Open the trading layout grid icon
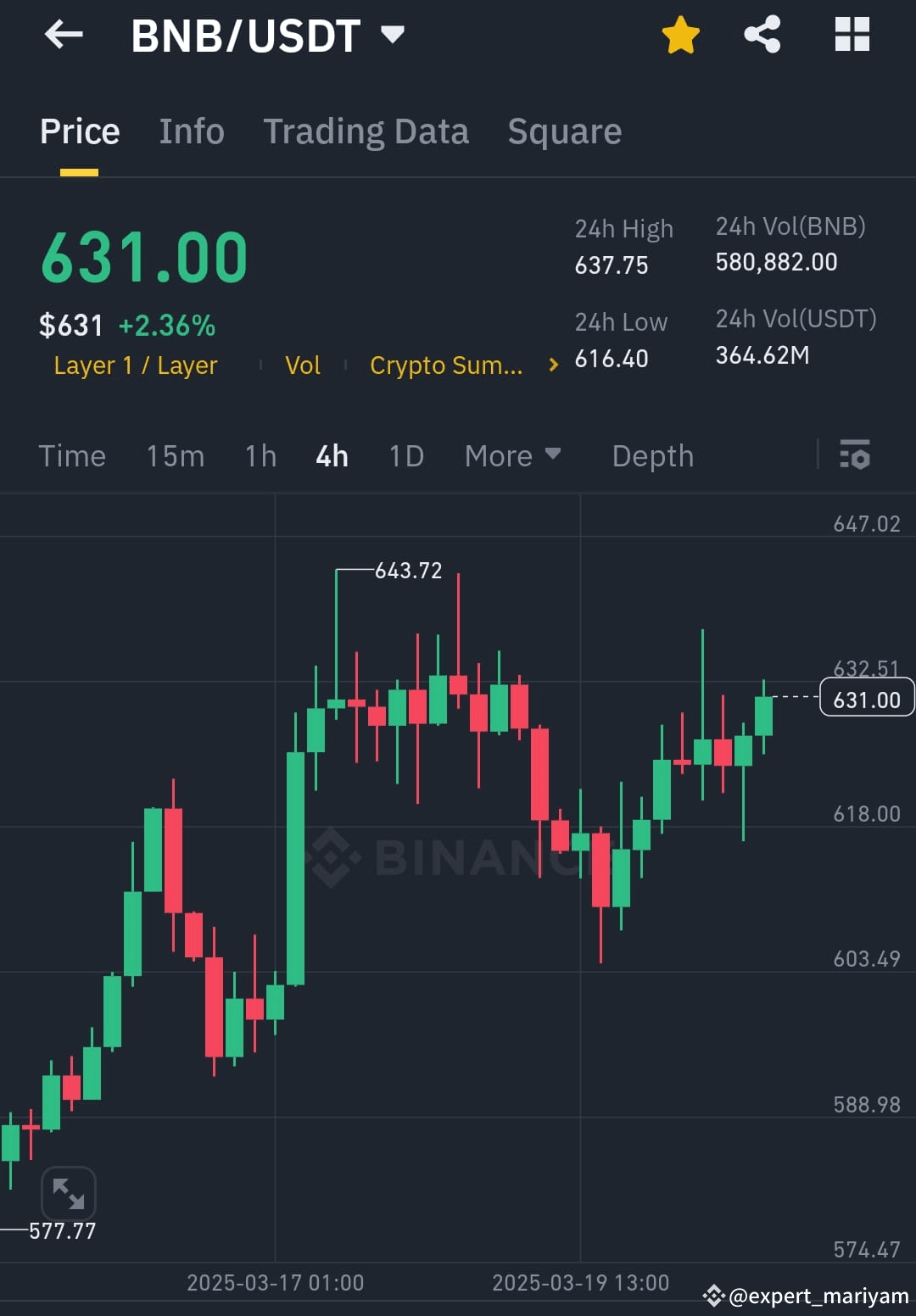Viewport: 916px width, 1316px height. [x=851, y=35]
